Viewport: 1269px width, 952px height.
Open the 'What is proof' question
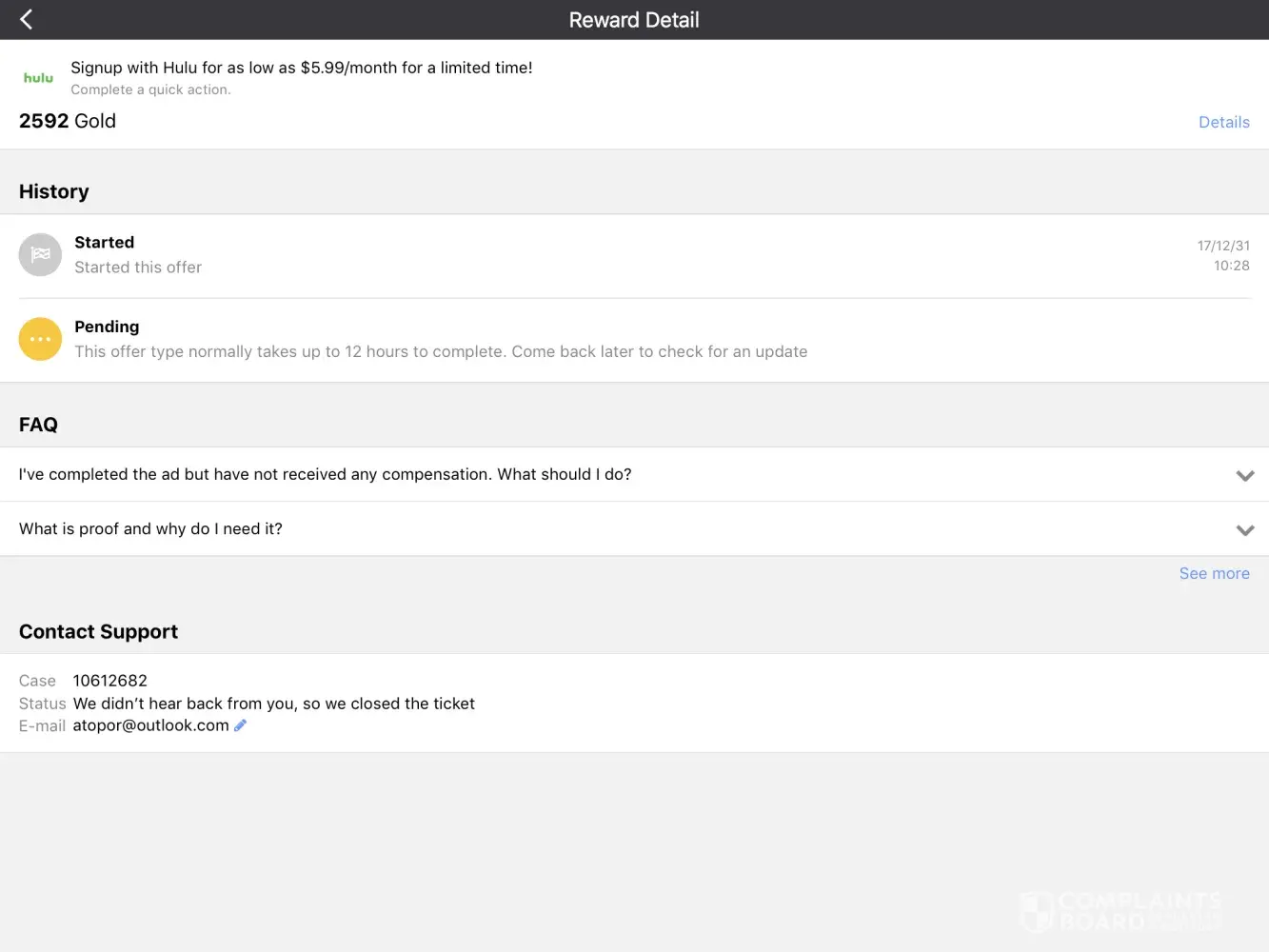[150, 529]
